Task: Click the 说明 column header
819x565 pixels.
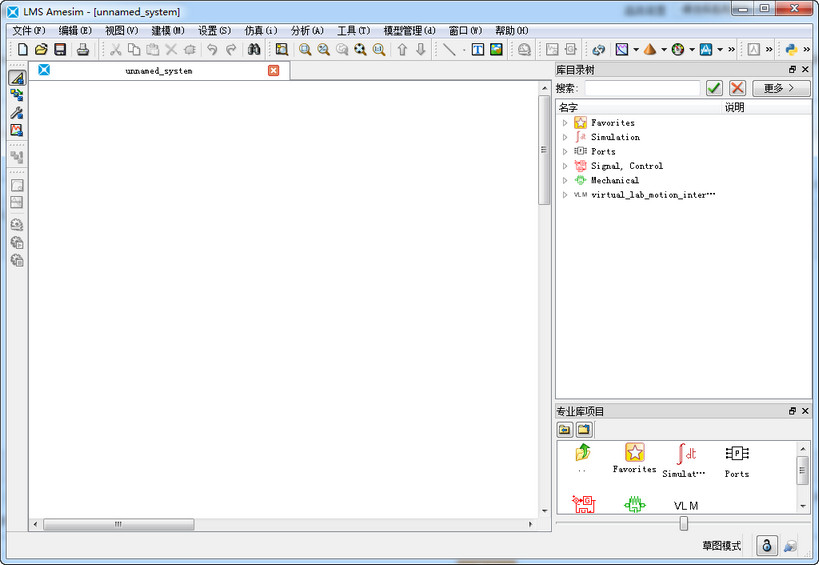Action: (766, 108)
